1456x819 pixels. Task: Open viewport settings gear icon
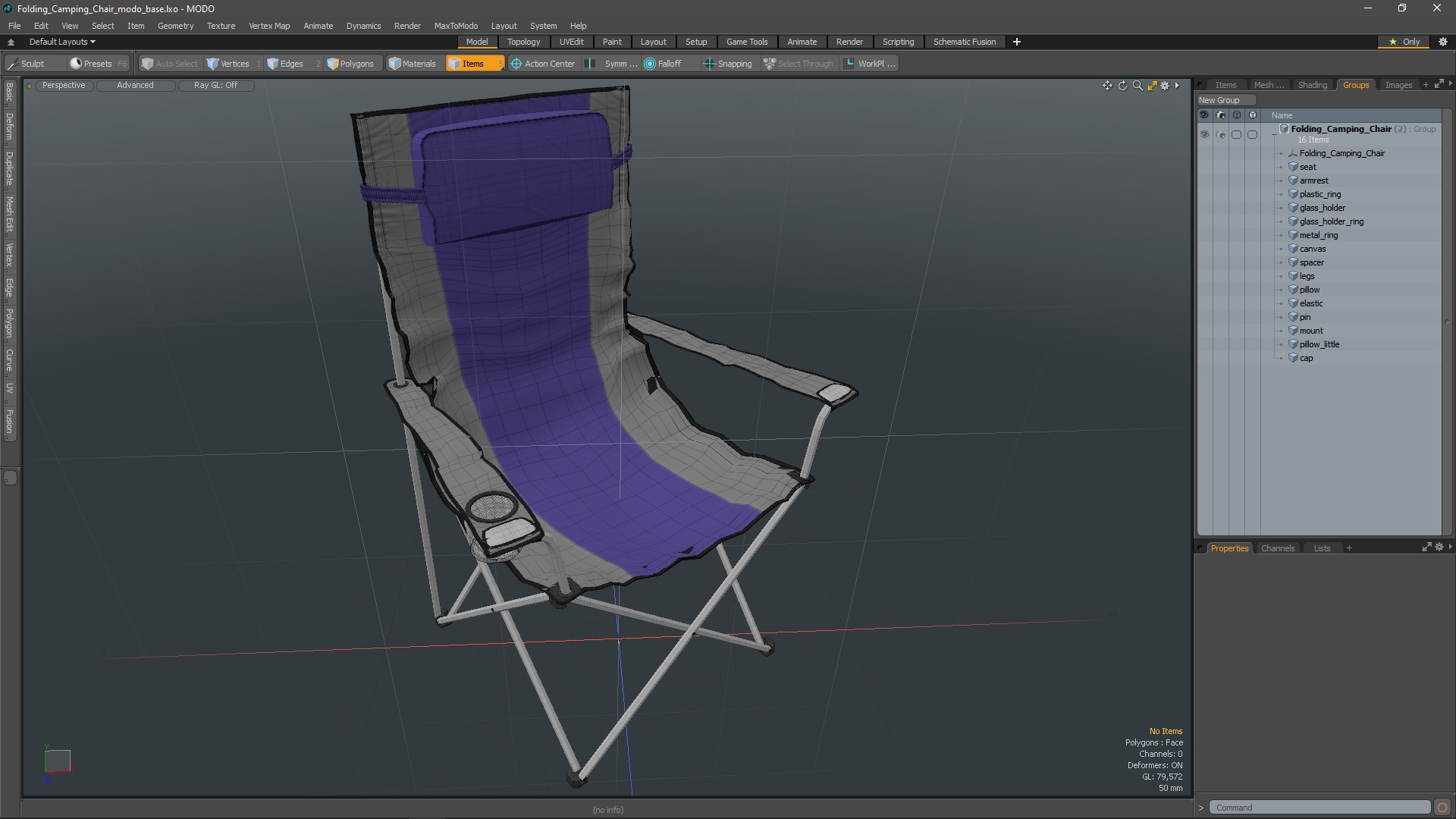pos(1166,86)
